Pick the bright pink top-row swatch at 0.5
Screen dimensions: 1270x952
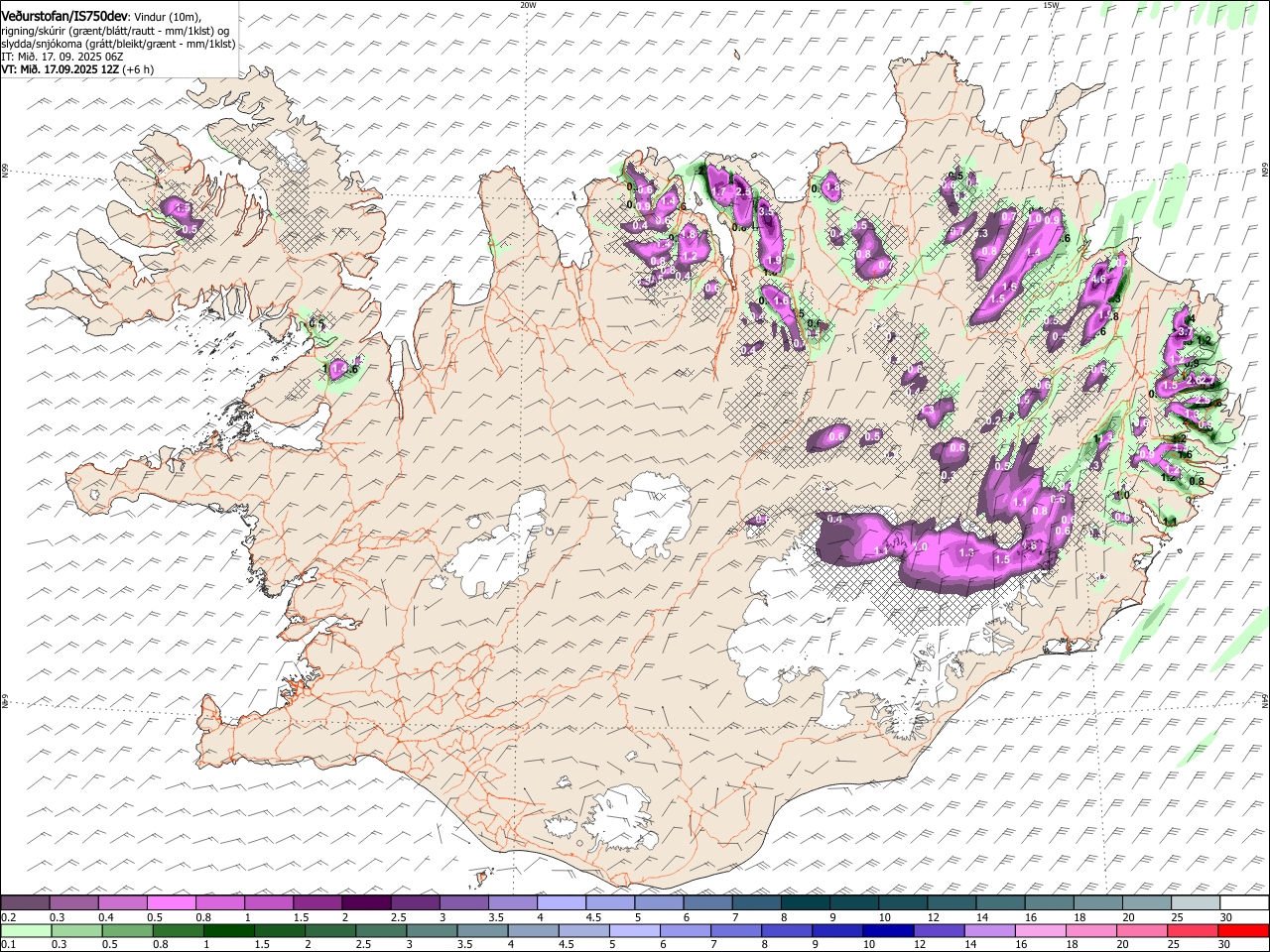(171, 902)
